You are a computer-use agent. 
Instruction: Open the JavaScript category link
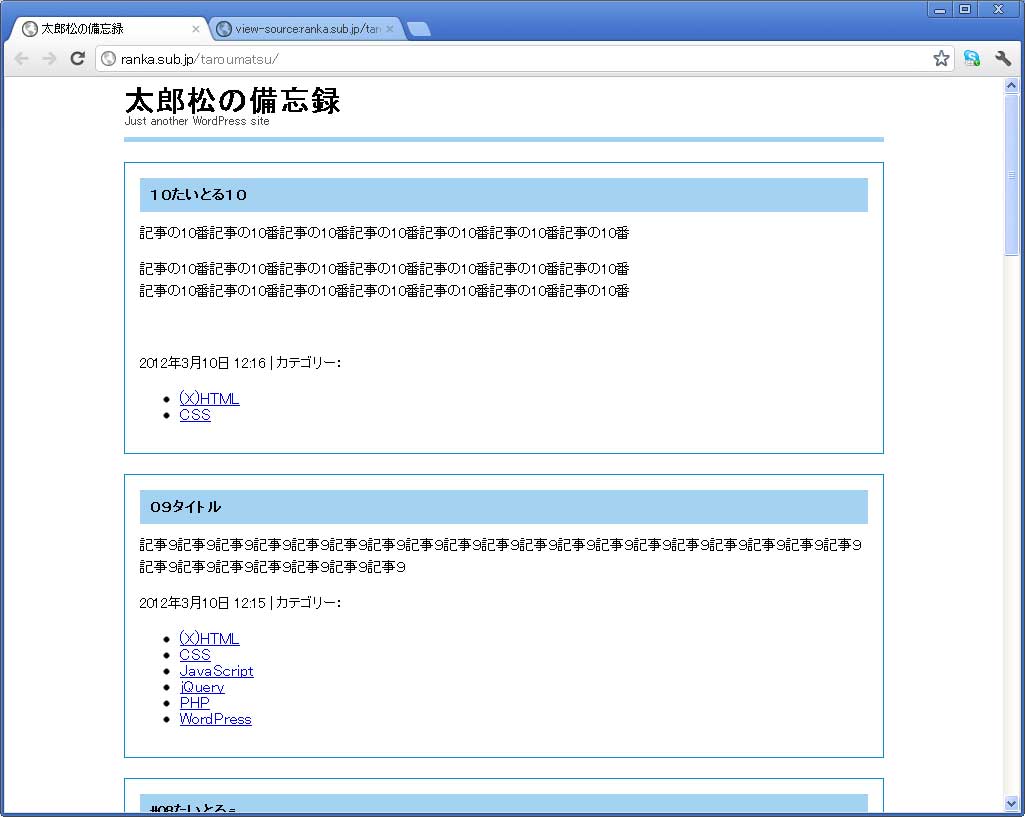point(216,671)
